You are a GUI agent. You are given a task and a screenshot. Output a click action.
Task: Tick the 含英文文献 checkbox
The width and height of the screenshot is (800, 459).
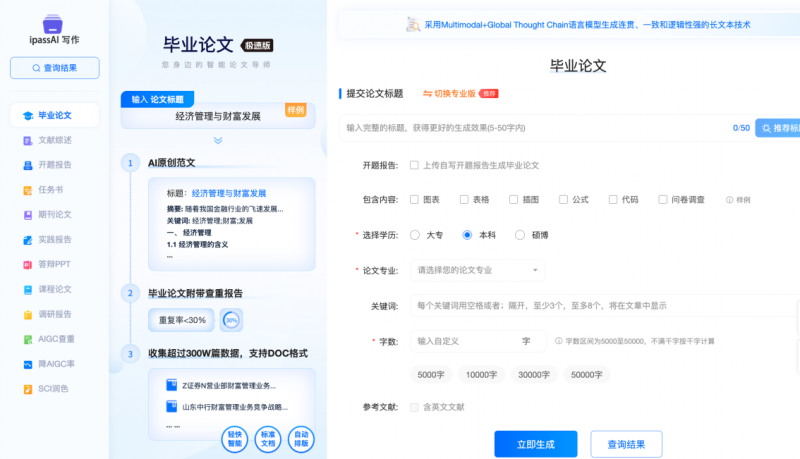(x=414, y=407)
